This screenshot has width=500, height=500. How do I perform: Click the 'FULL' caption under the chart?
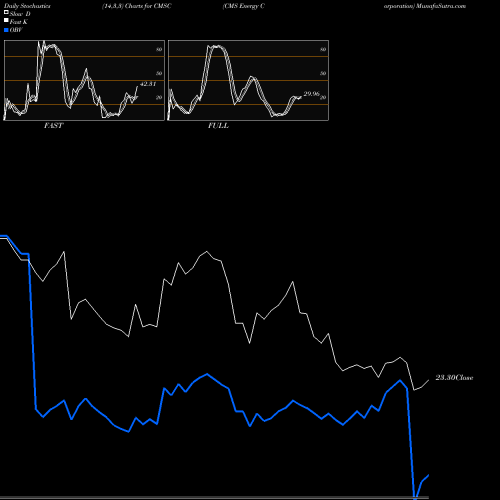[x=218, y=126]
